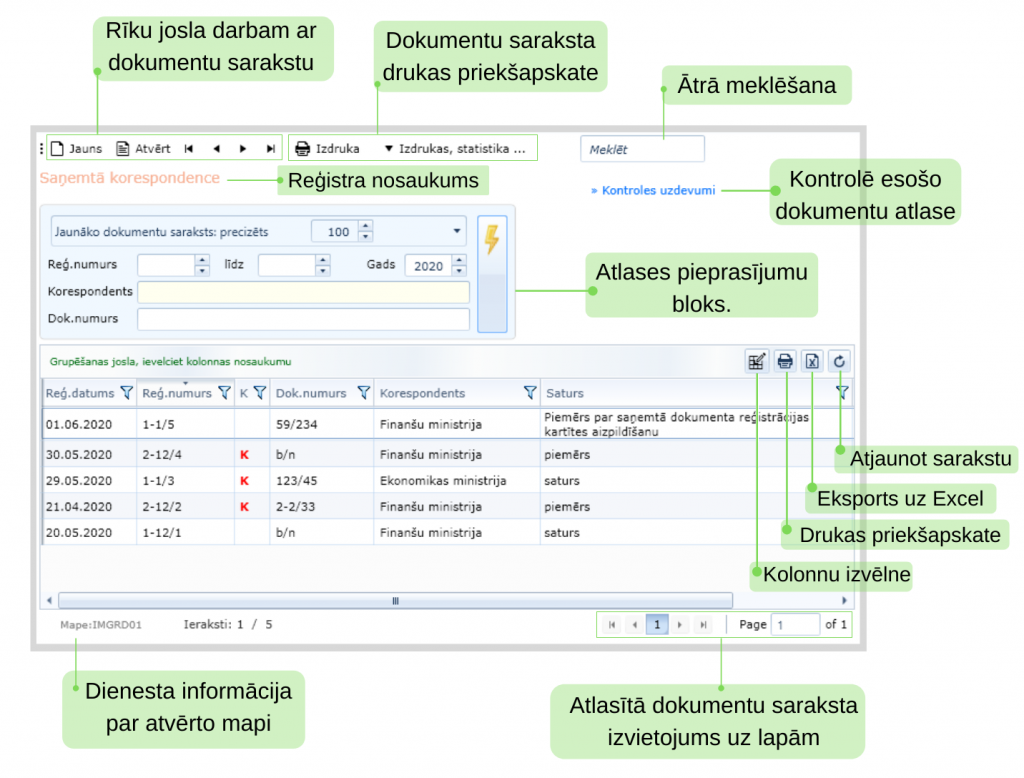Viewport: 1024px width, 778px height.
Task: Jump to the last record in the toolbar
Action: [x=270, y=149]
